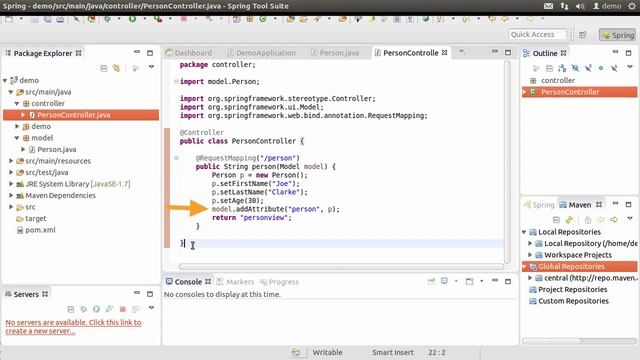Screen dimensions: 640x360
Task: Collapse the model package
Action: coord(17,138)
